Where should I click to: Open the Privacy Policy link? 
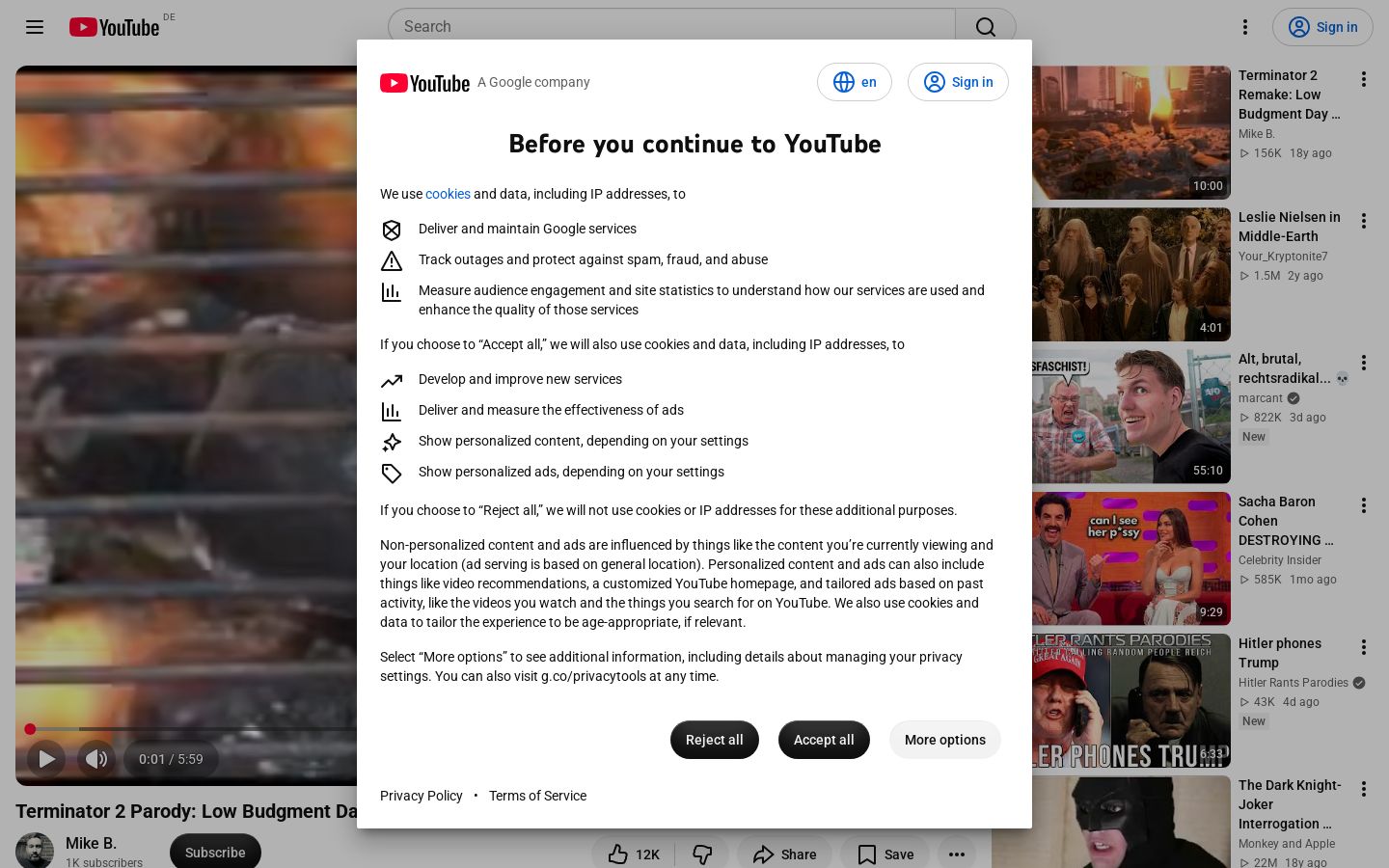[x=422, y=796]
